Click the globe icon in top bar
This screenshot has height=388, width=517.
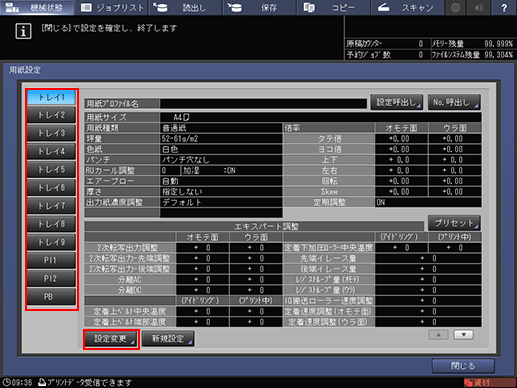pyautogui.click(x=456, y=7)
